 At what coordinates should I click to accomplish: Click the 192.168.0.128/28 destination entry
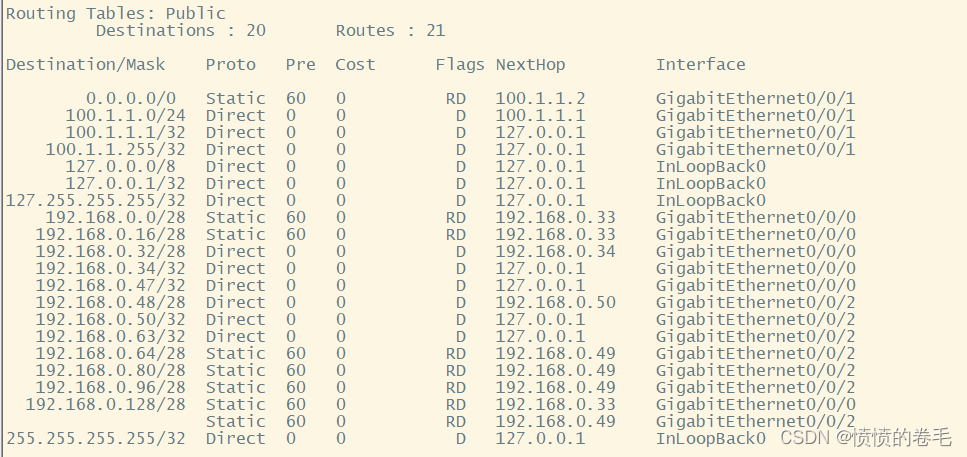105,405
